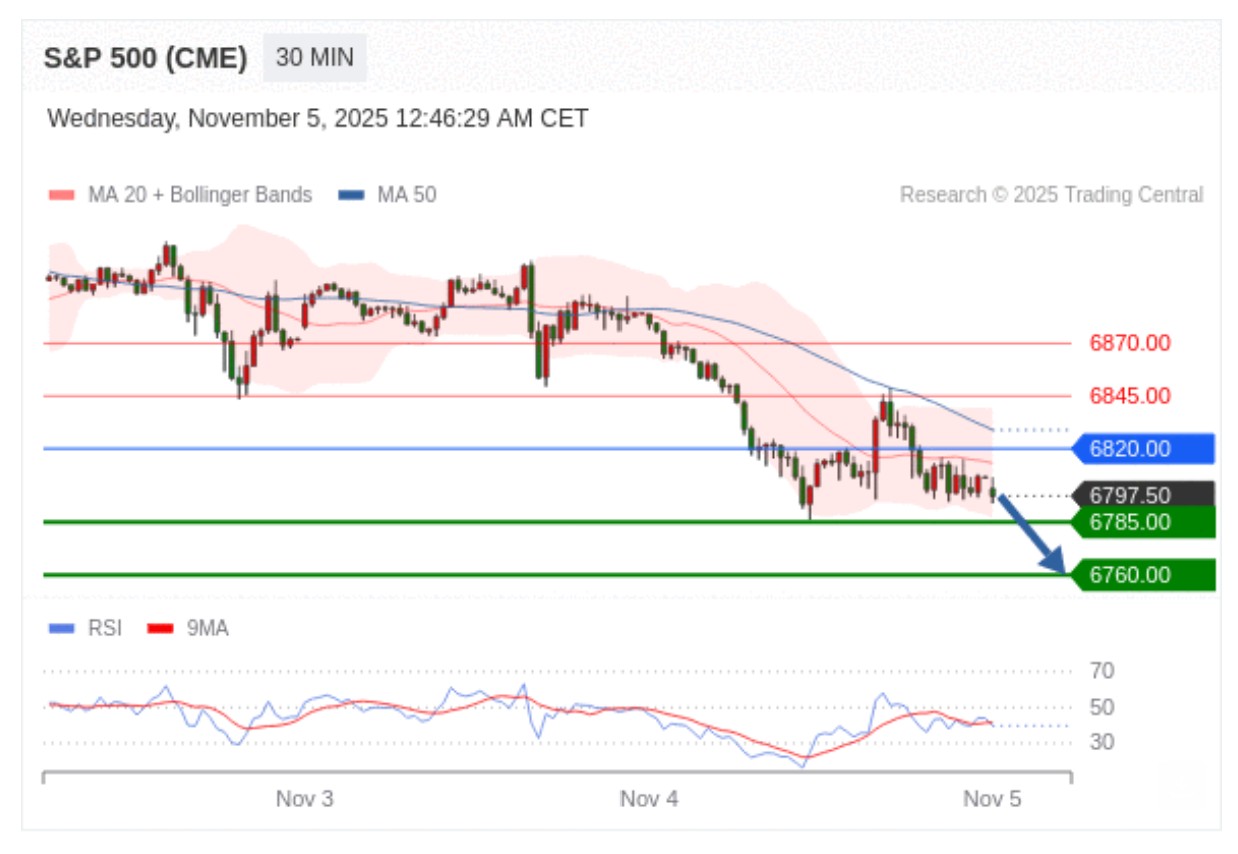Toggle the MA 50 legend label
Image resolution: width=1238 pixels, height=854 pixels.
tap(406, 195)
